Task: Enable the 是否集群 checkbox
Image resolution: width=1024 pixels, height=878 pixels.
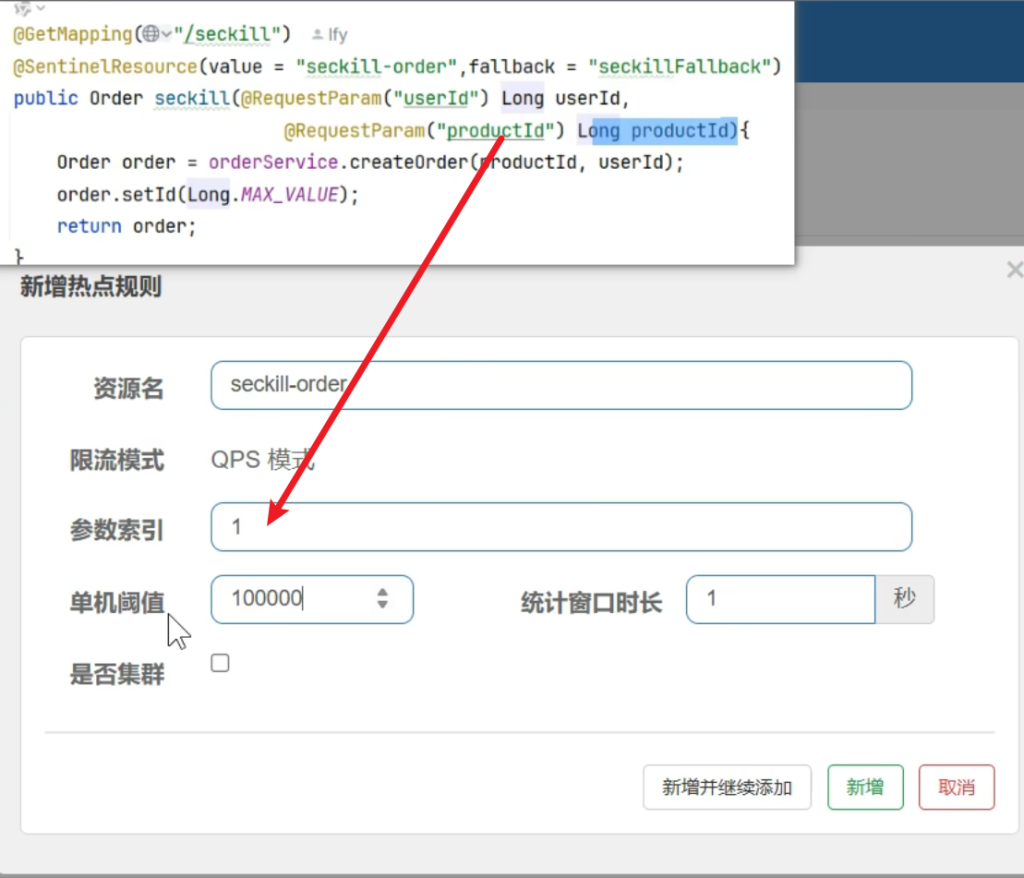Action: click(x=220, y=663)
